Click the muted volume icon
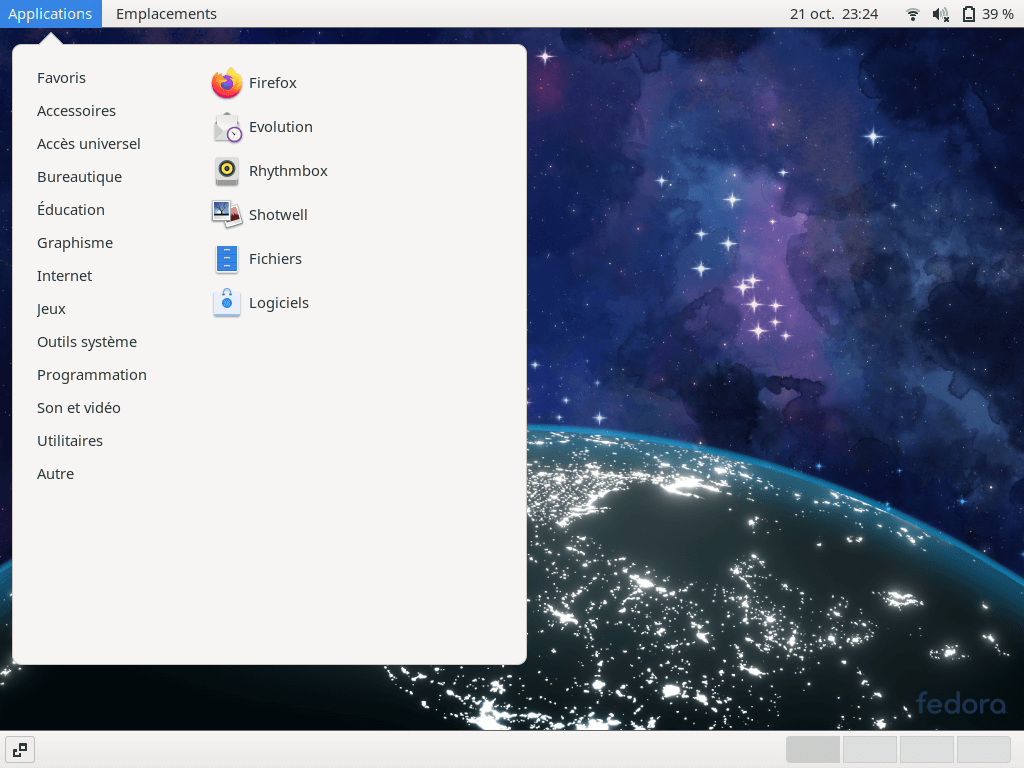Viewport: 1024px width, 768px height. pyautogui.click(x=940, y=14)
